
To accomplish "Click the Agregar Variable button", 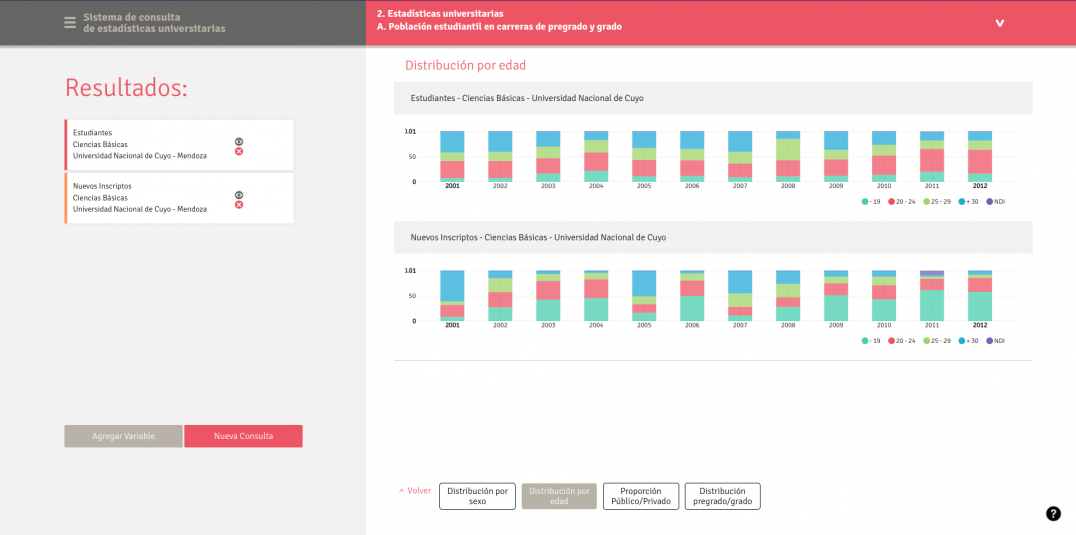I will click(124, 436).
